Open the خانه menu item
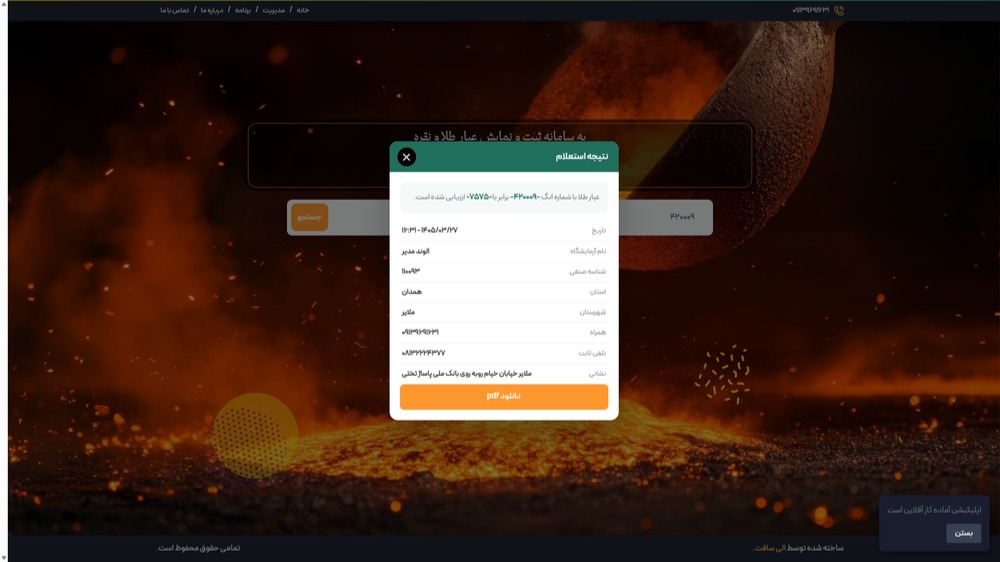The image size is (1000, 562). point(303,10)
